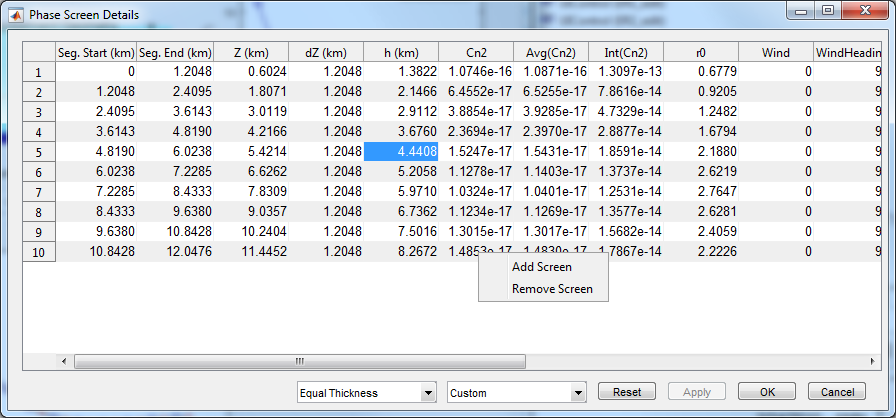This screenshot has width=896, height=418.
Task: Select row header 4
Action: [x=39, y=132]
